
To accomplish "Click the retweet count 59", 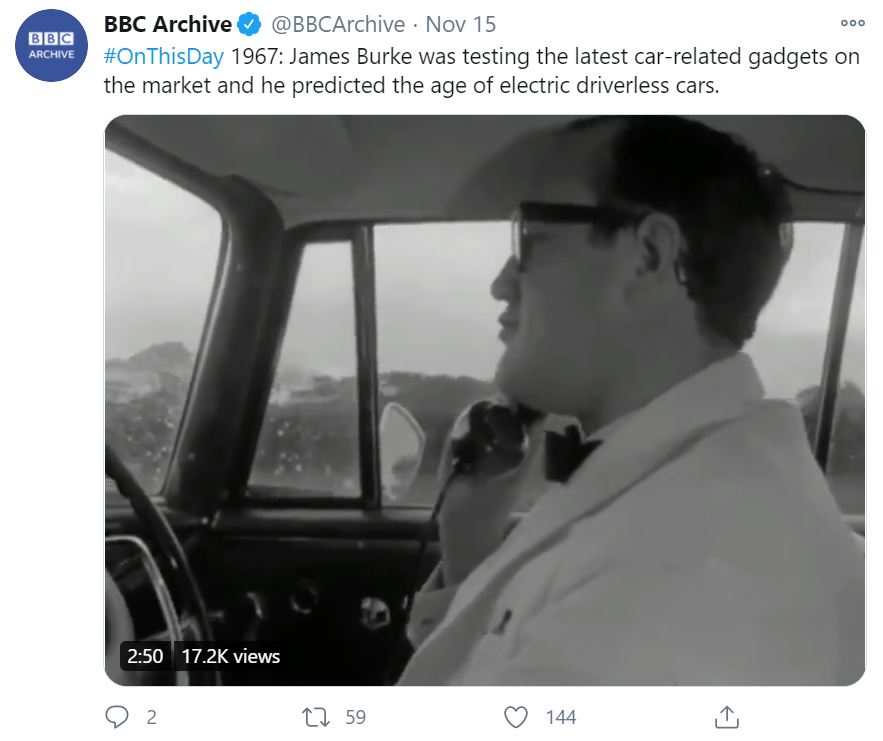I will tap(355, 717).
